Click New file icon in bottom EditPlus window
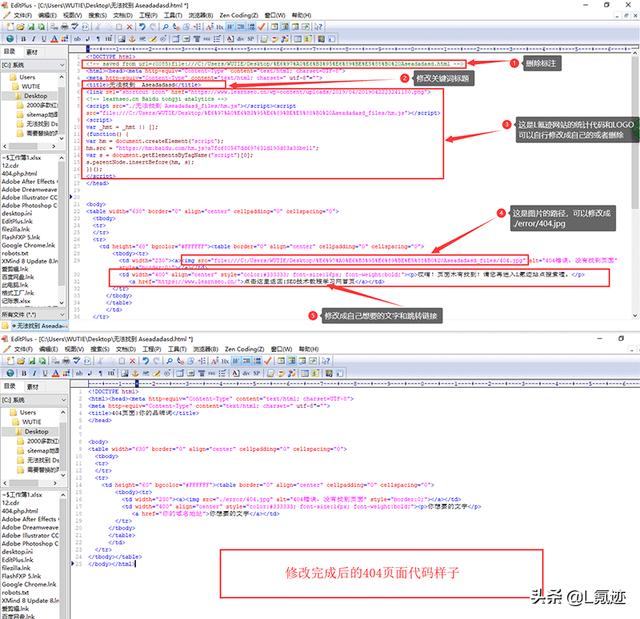Image resolution: width=640 pixels, height=619 pixels. pos(11,361)
